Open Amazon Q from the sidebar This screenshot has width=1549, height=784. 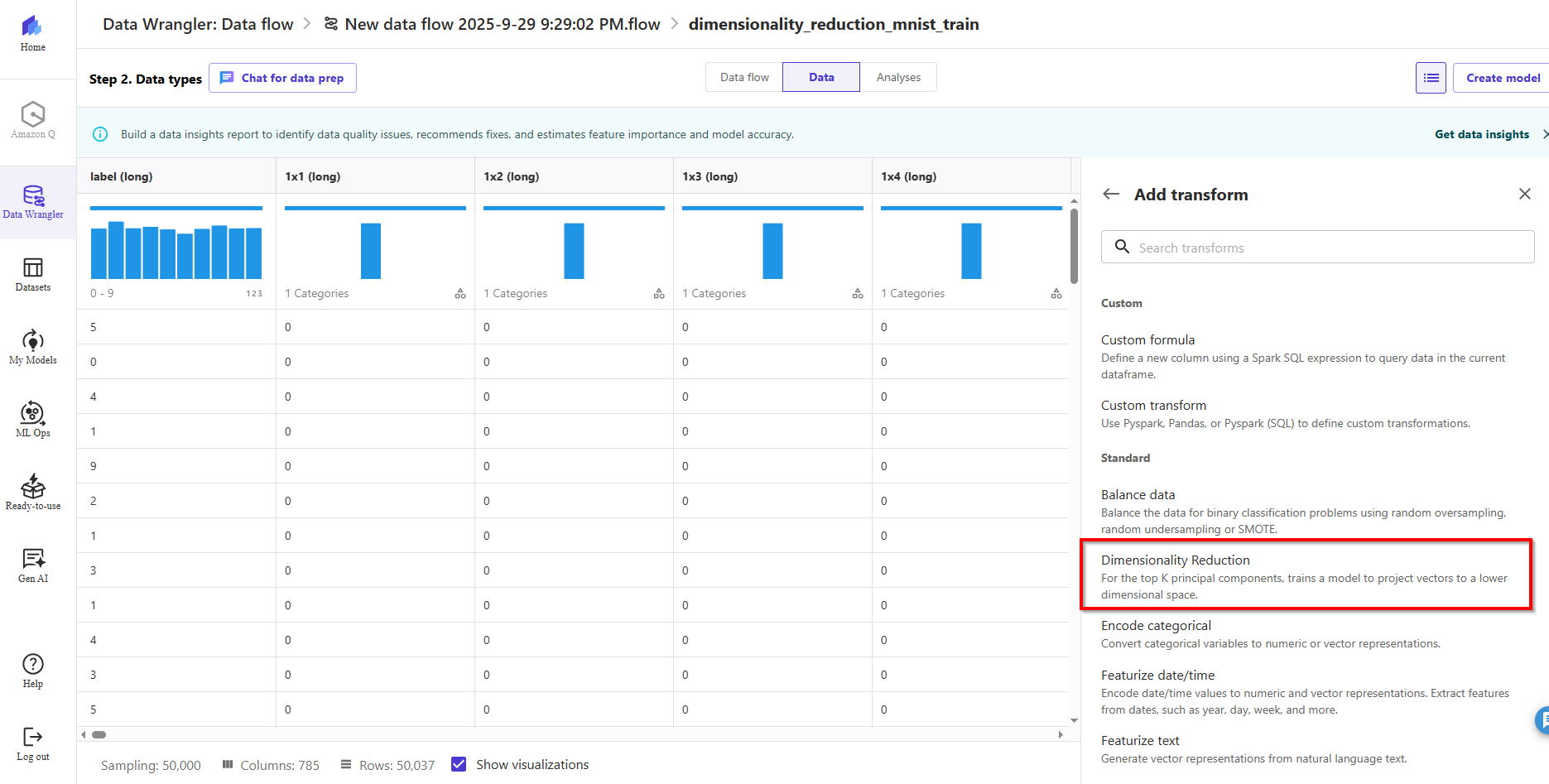click(33, 120)
